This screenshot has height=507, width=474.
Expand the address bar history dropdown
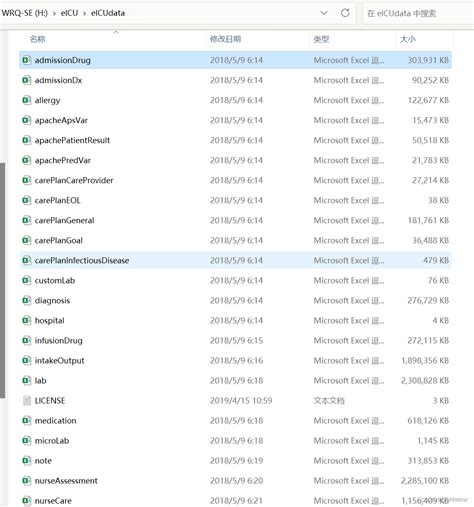324,13
